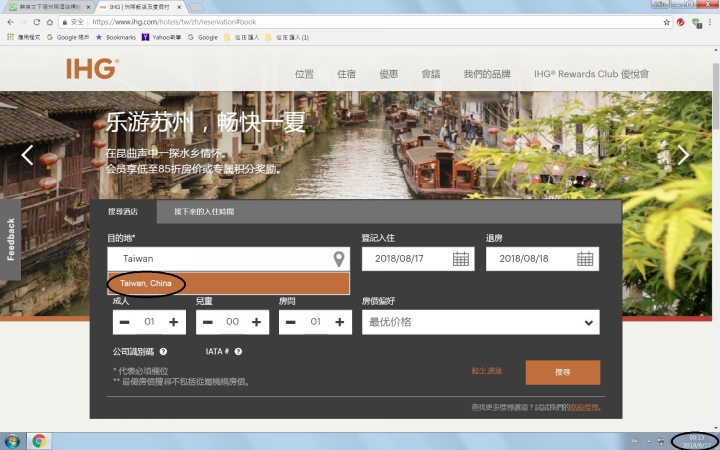The width and height of the screenshot is (720, 450).
Task: Click the orange 搜尋 search button
Action: pyautogui.click(x=563, y=372)
